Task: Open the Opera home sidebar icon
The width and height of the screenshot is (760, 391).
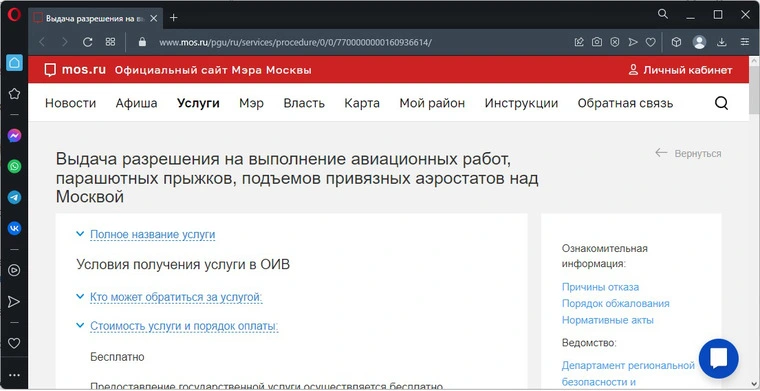Action: pyautogui.click(x=14, y=63)
